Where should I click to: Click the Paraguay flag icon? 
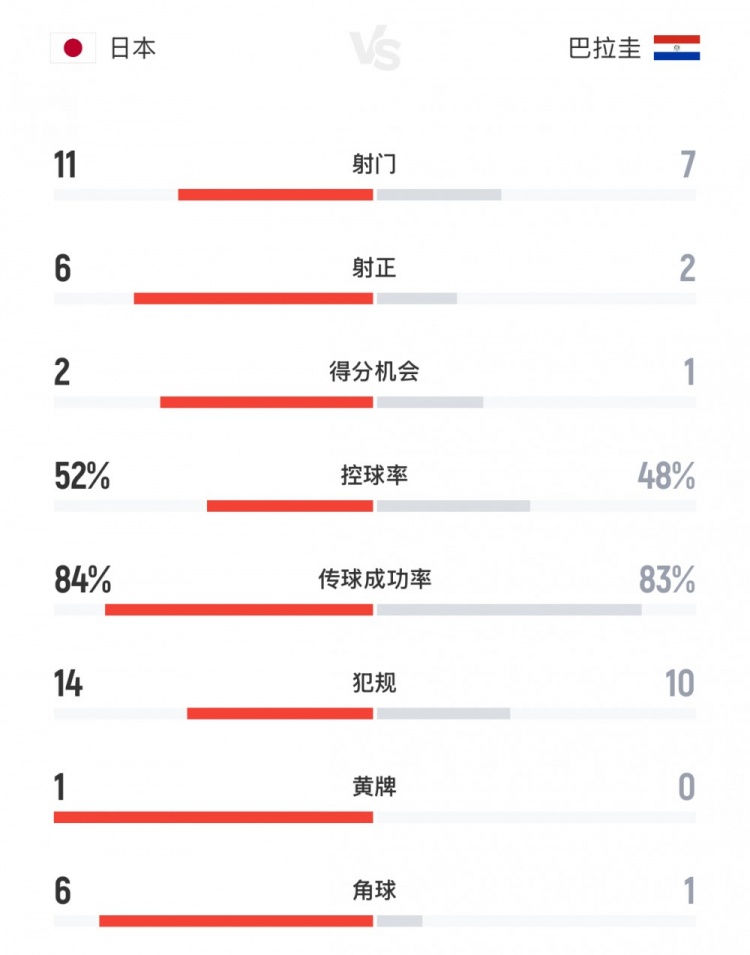(x=677, y=48)
